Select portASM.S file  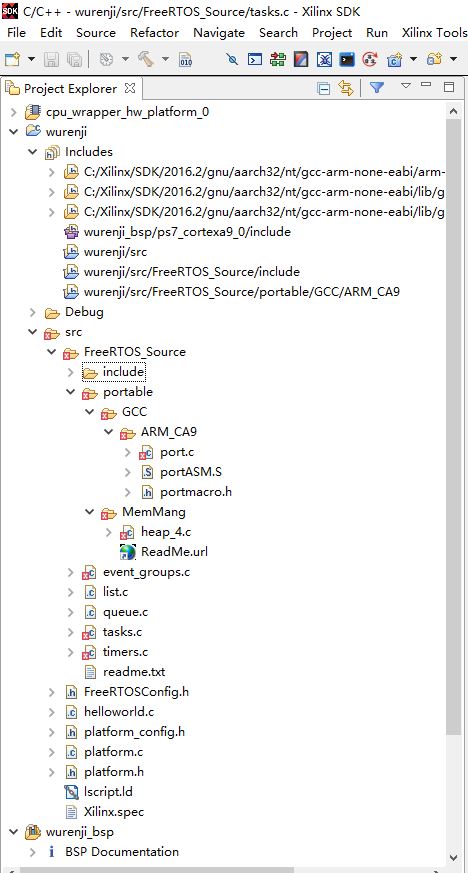pyautogui.click(x=191, y=472)
